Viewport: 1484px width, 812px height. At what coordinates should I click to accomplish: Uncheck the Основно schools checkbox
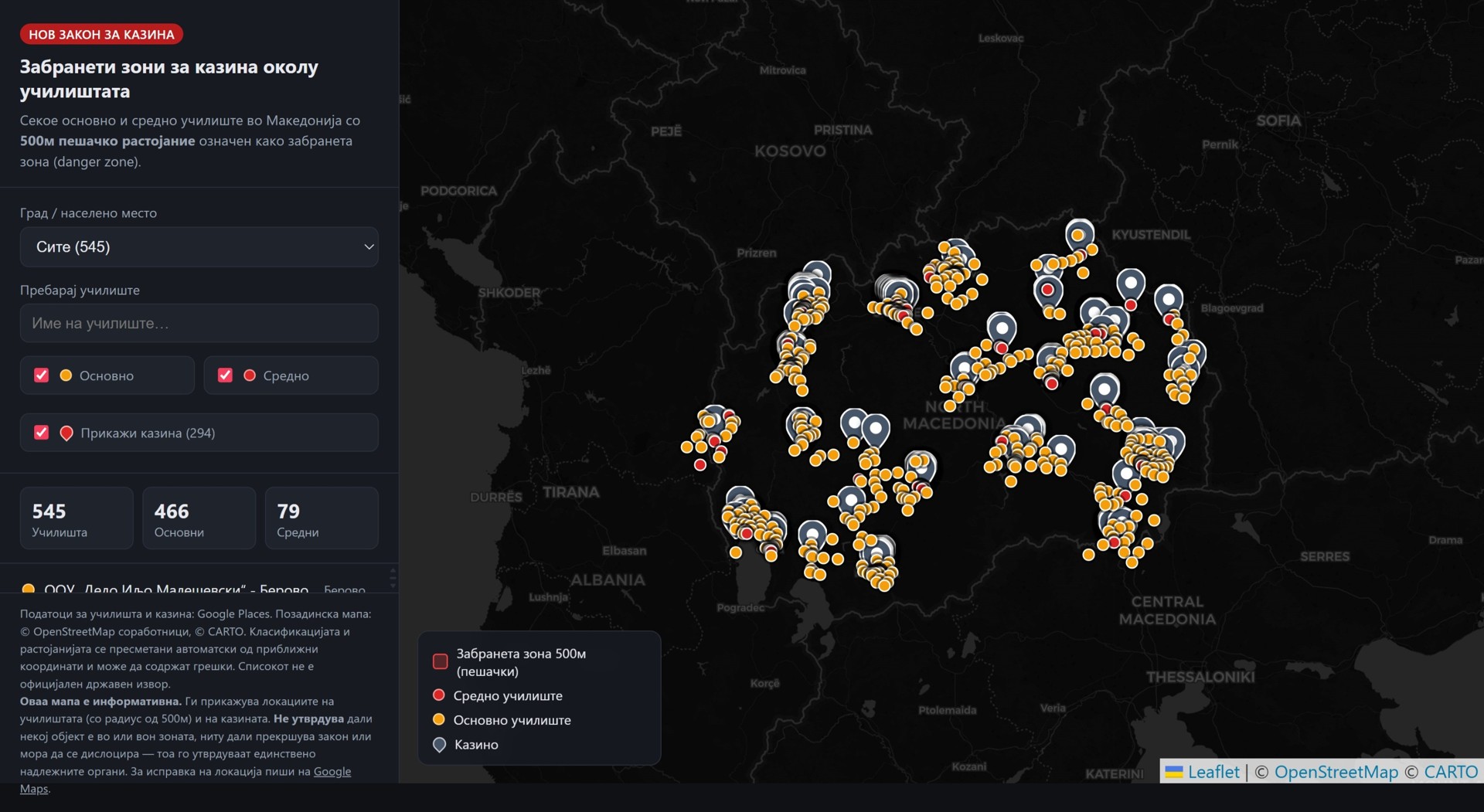42,375
